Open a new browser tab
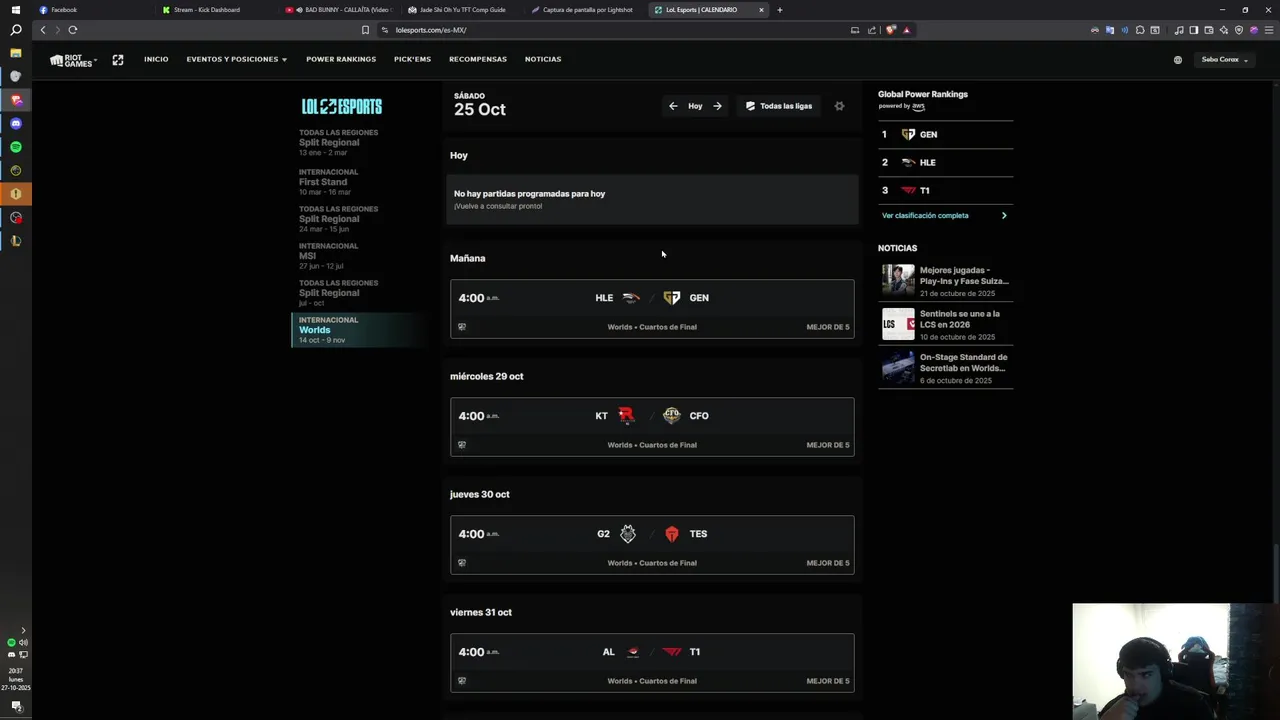 tap(780, 10)
